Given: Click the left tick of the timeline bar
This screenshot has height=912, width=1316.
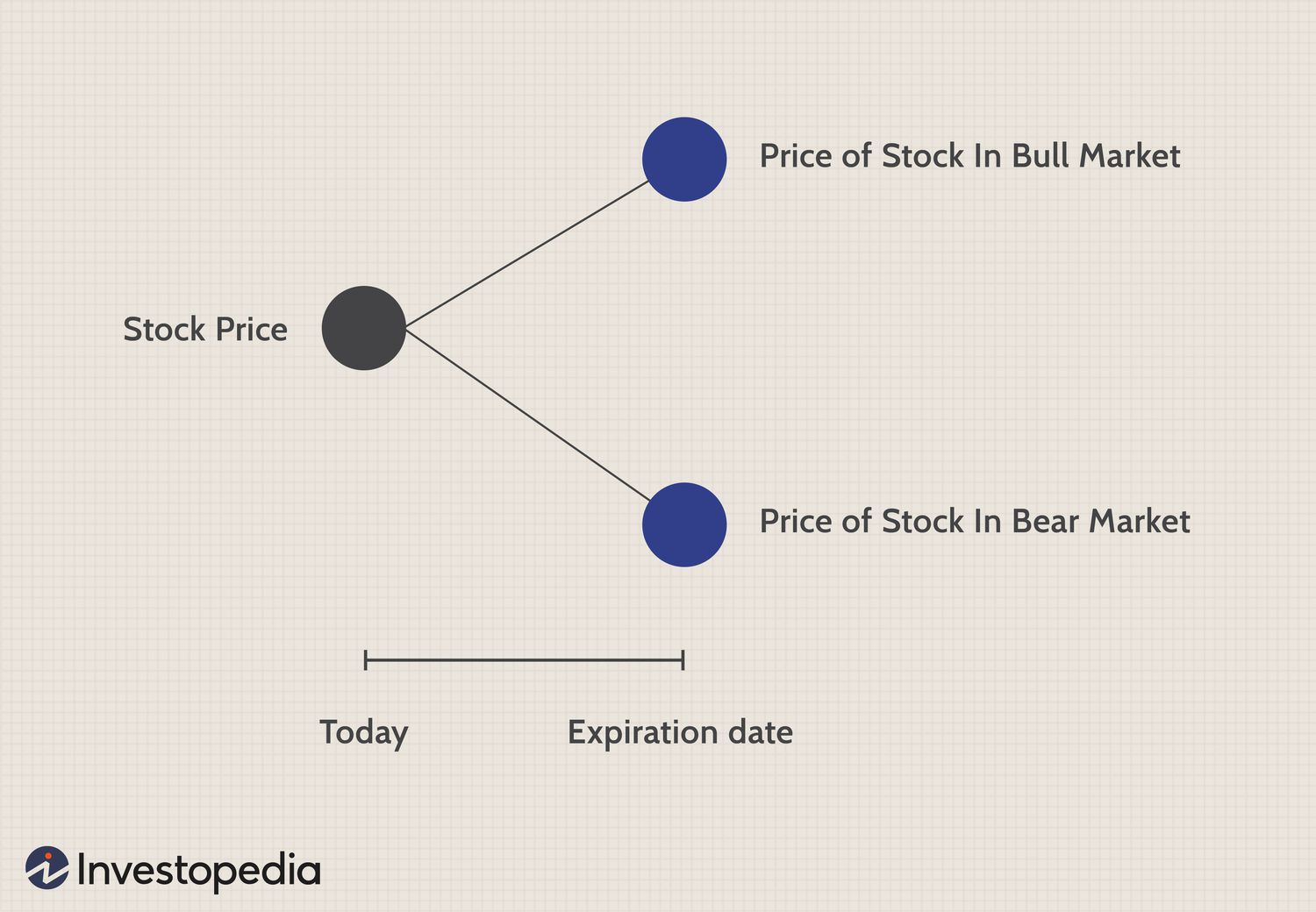Looking at the screenshot, I should coord(365,660).
